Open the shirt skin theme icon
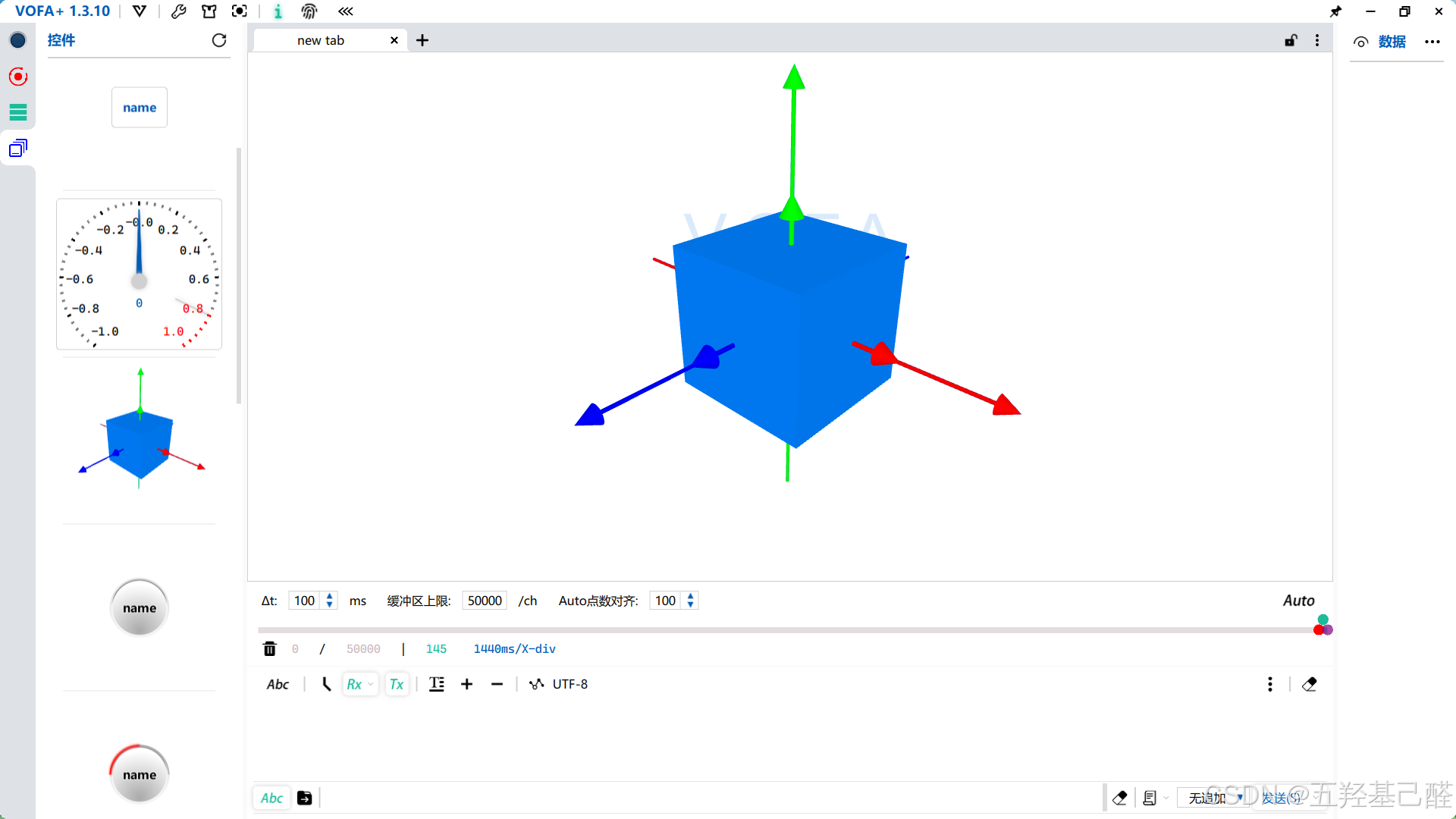The image size is (1456, 819). [x=209, y=11]
